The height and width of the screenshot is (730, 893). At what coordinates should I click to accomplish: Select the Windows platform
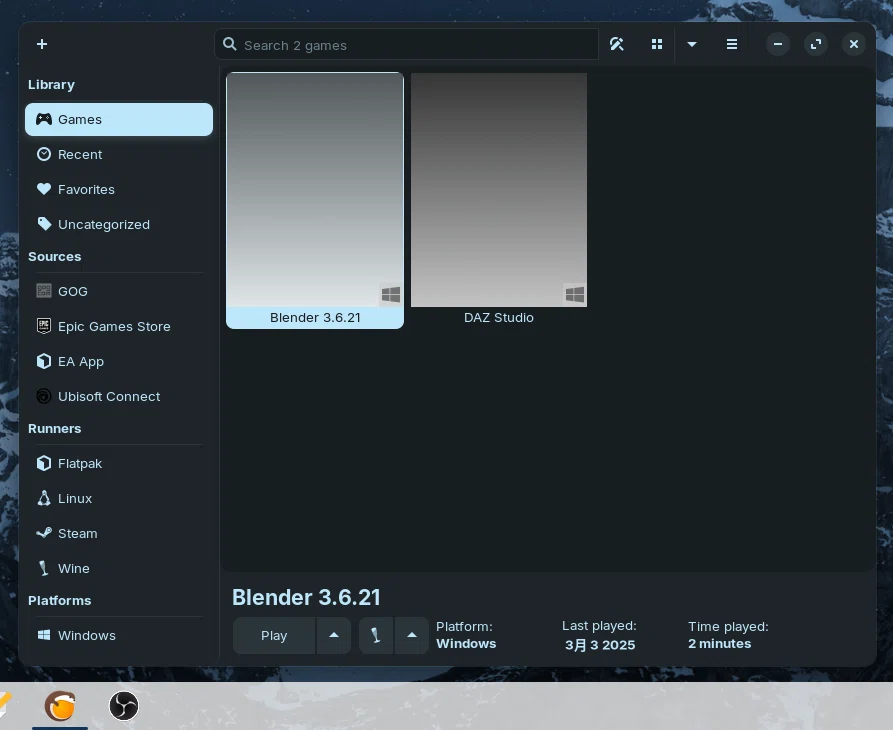[119, 635]
